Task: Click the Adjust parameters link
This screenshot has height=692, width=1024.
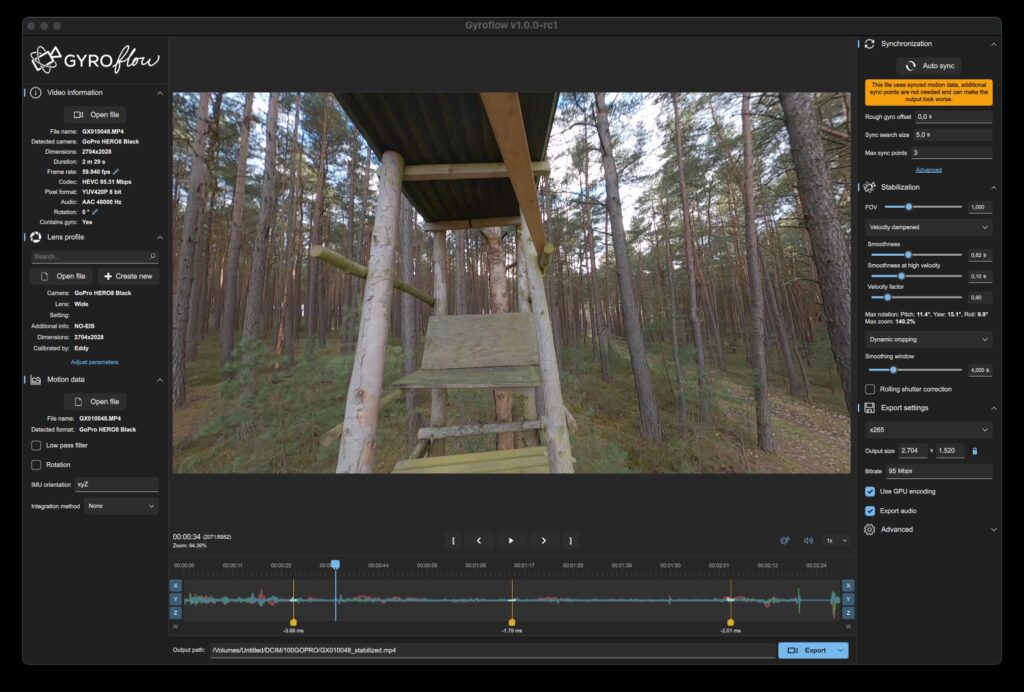Action: coord(94,362)
